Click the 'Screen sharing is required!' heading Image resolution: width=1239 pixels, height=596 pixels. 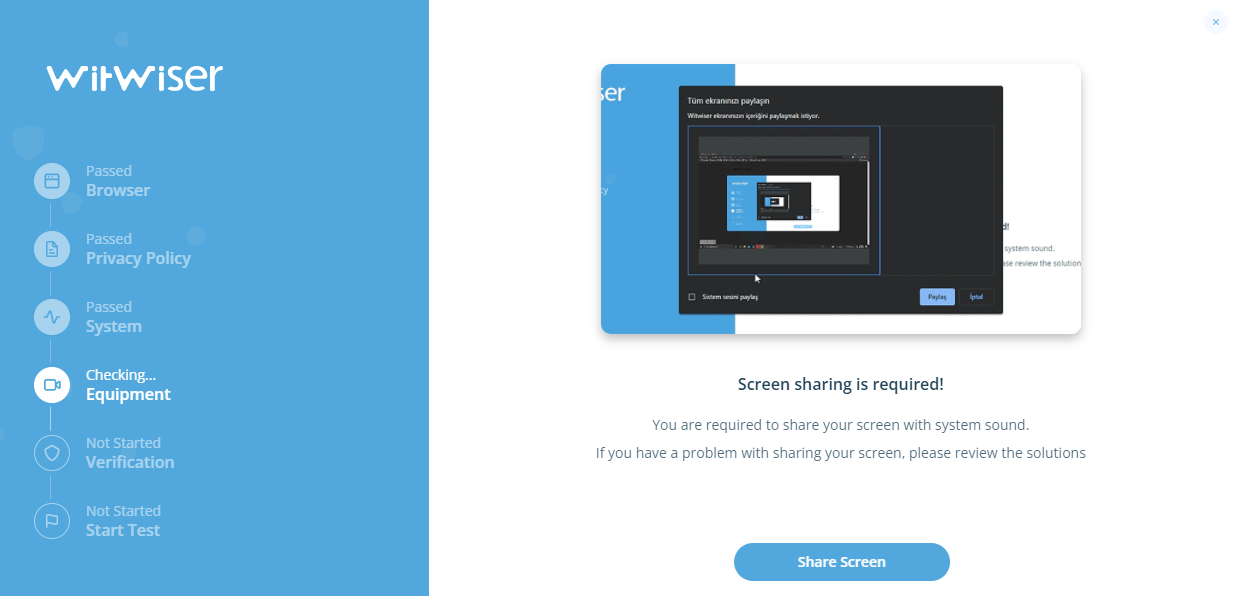[841, 383]
